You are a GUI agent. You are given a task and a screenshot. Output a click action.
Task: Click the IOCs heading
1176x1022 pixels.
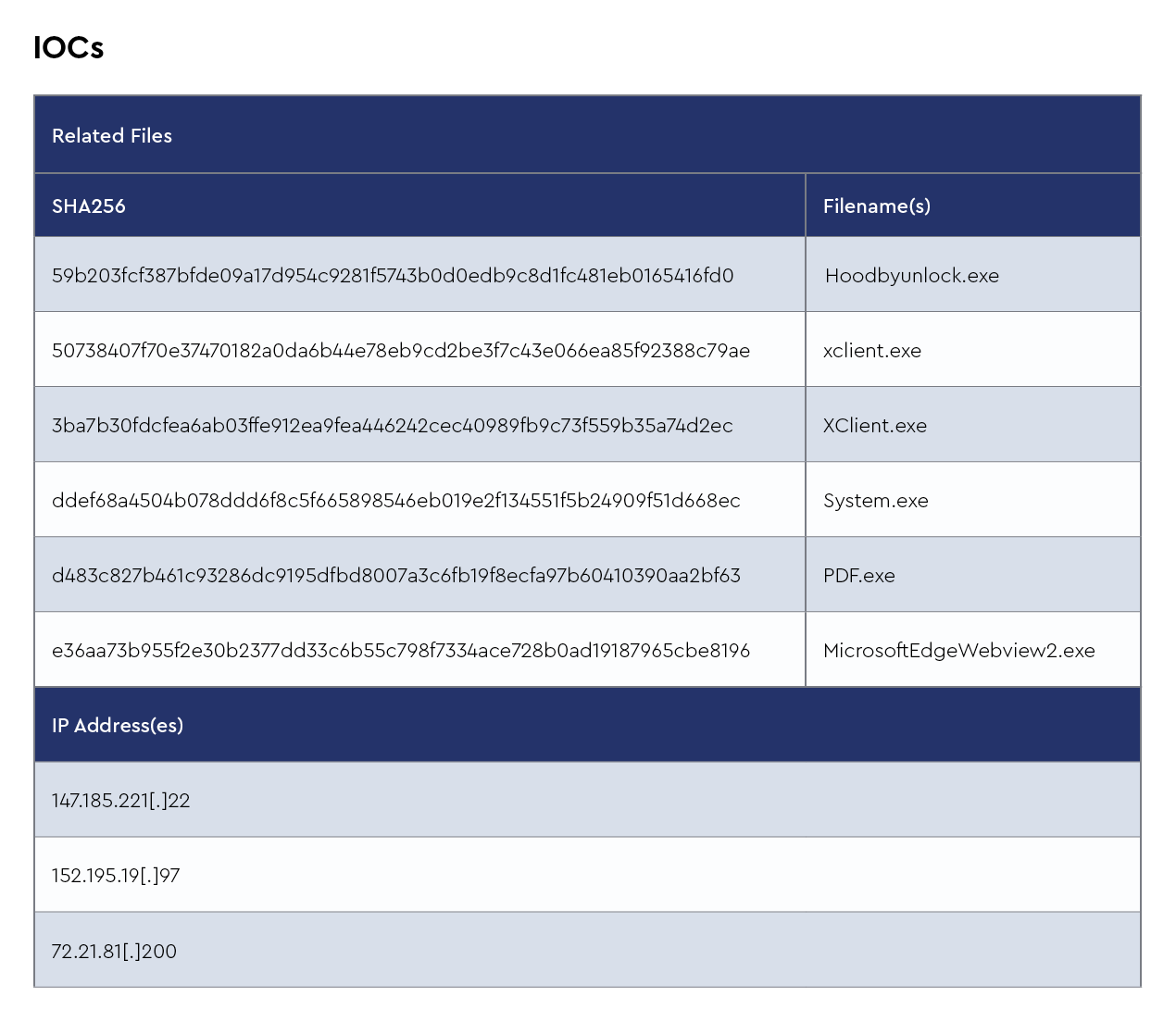[x=69, y=48]
